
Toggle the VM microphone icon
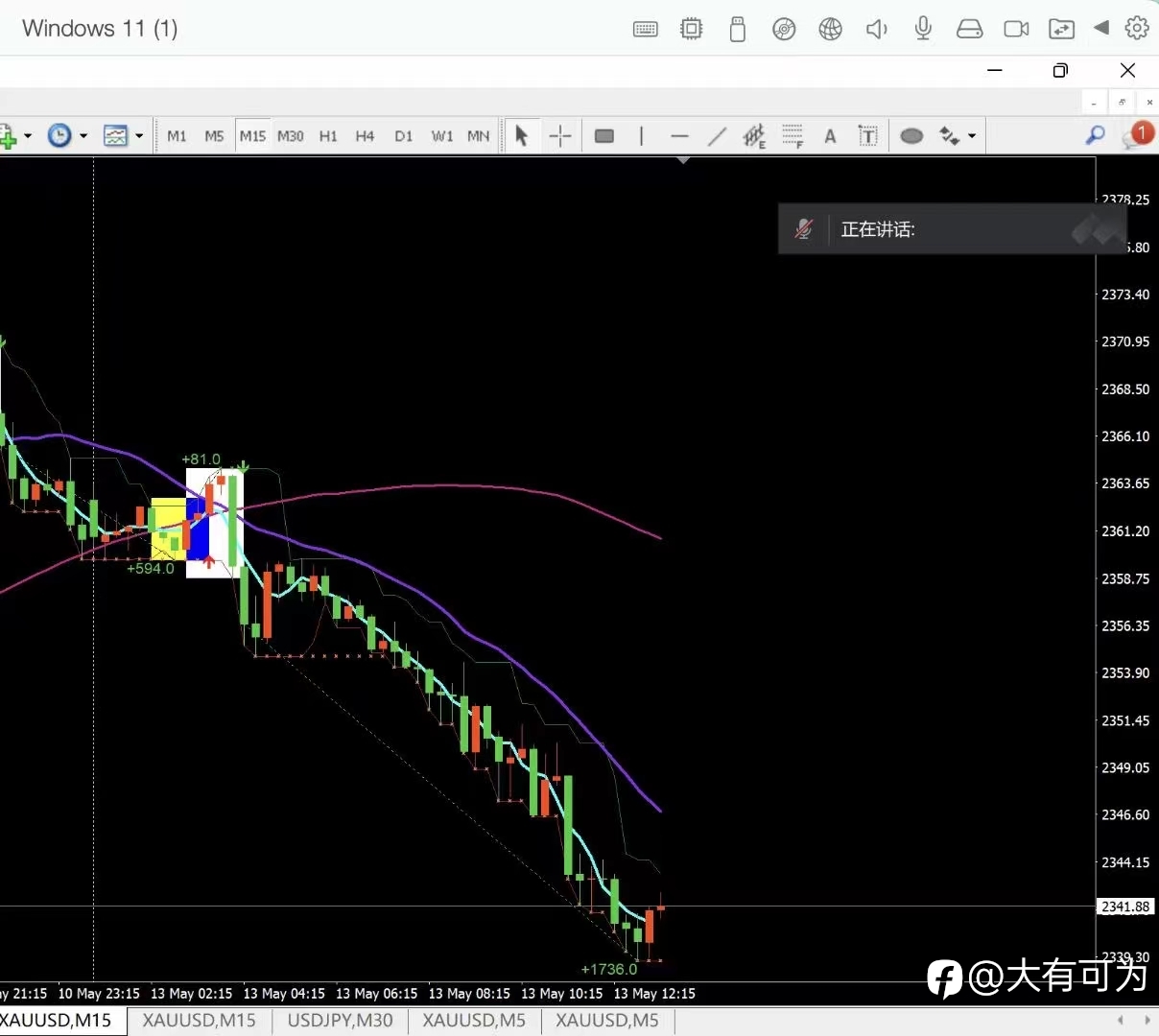(923, 29)
